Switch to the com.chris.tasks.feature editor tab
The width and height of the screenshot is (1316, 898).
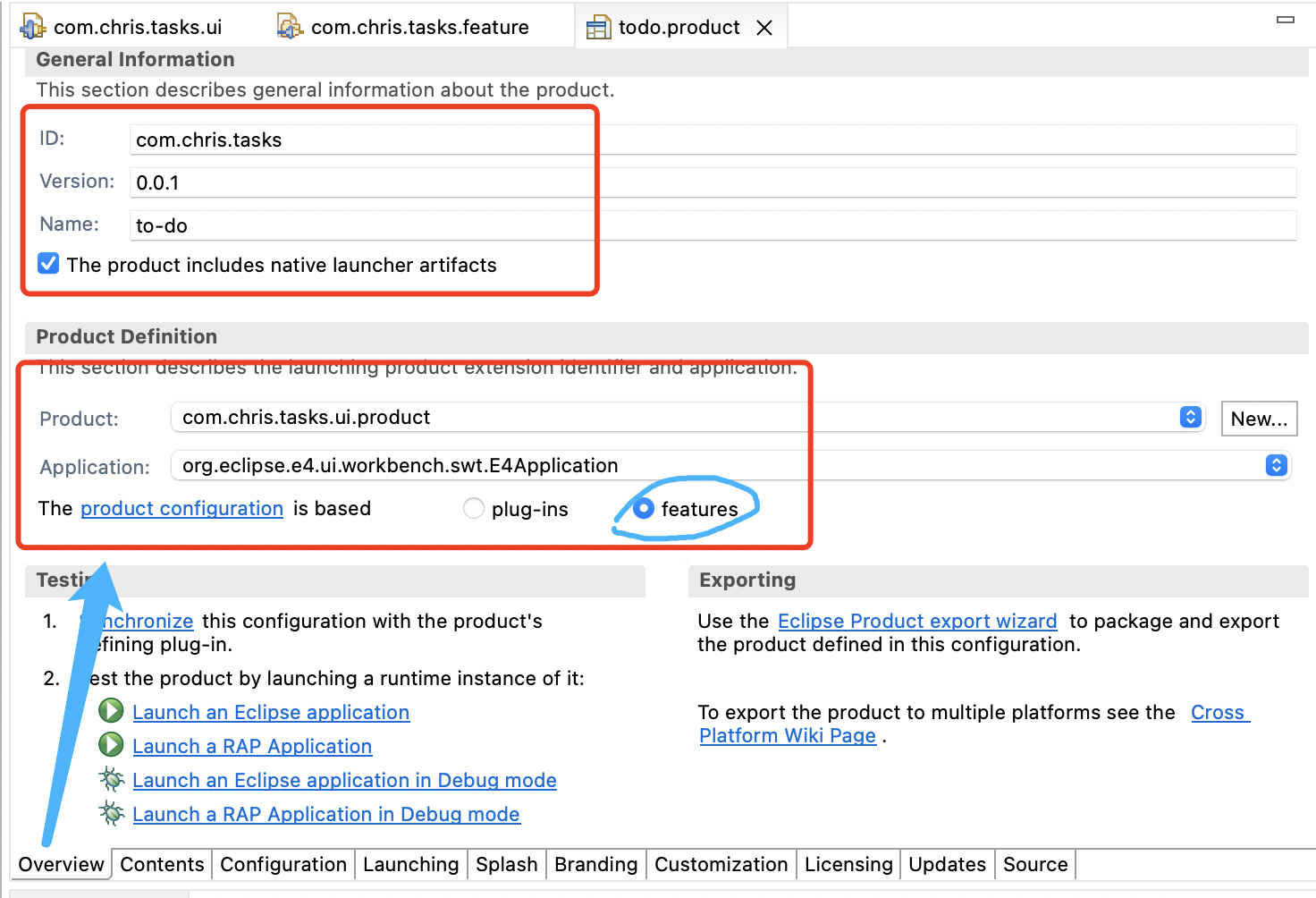click(x=403, y=27)
